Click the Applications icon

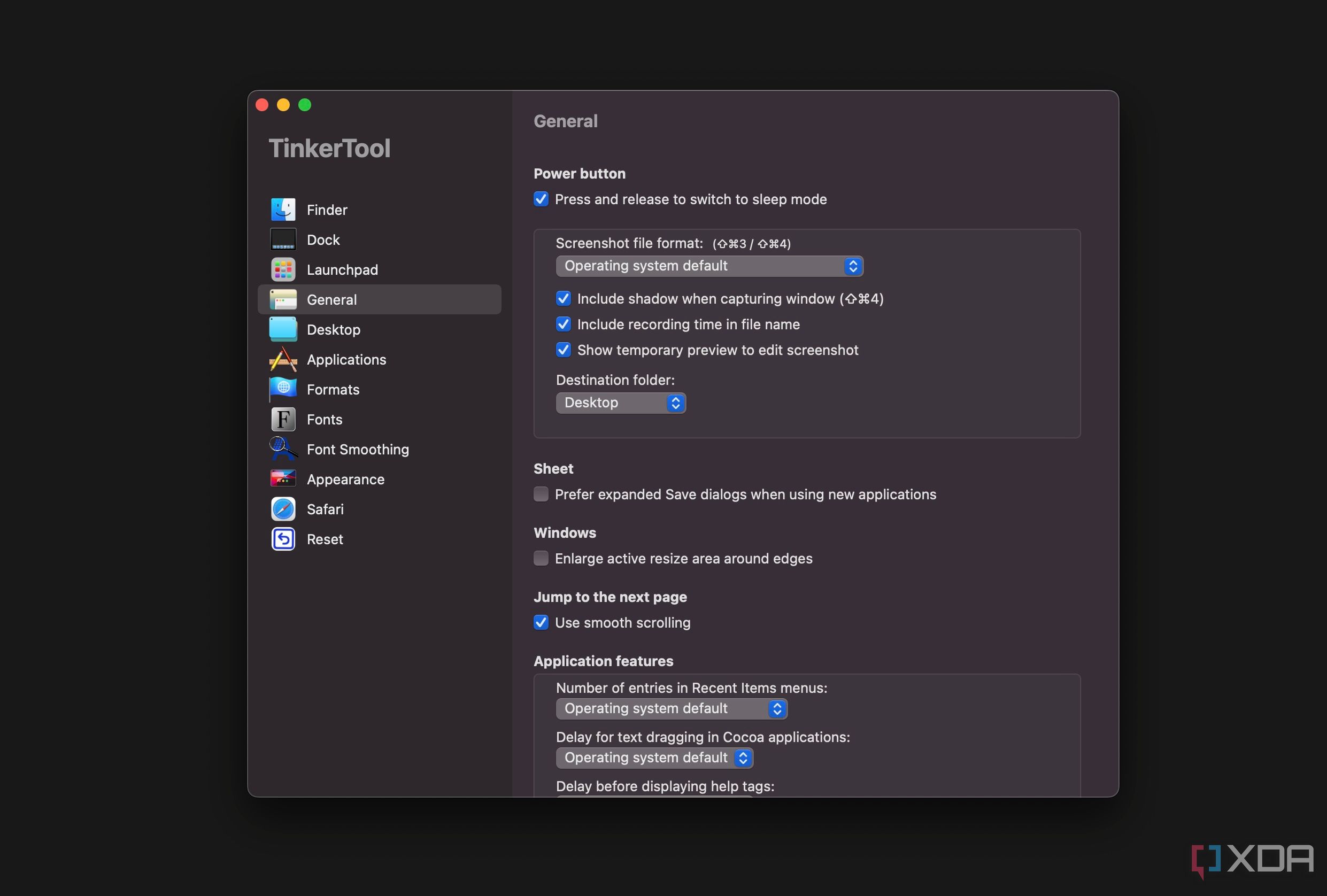tap(283, 359)
